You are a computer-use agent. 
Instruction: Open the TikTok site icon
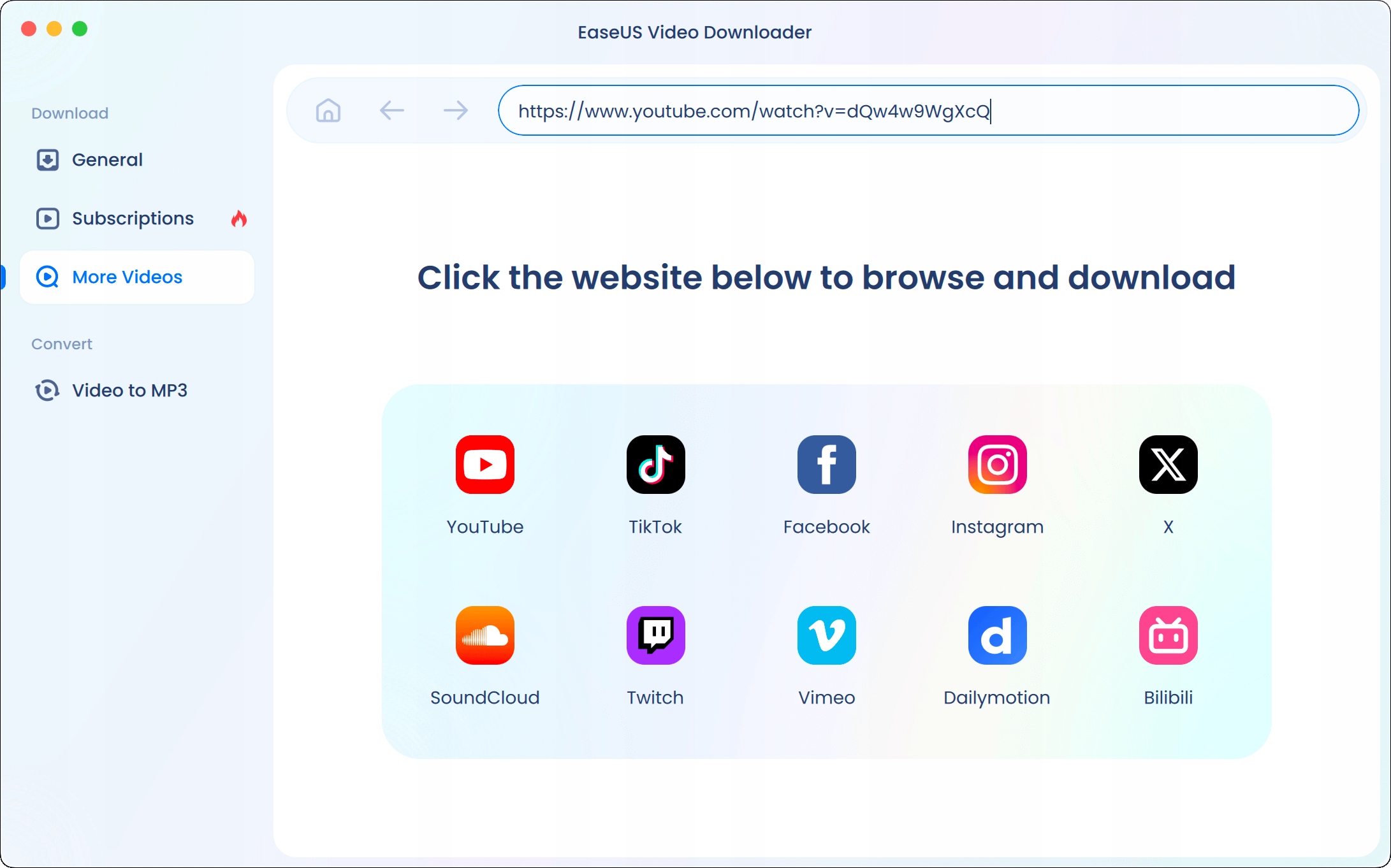pyautogui.click(x=655, y=465)
